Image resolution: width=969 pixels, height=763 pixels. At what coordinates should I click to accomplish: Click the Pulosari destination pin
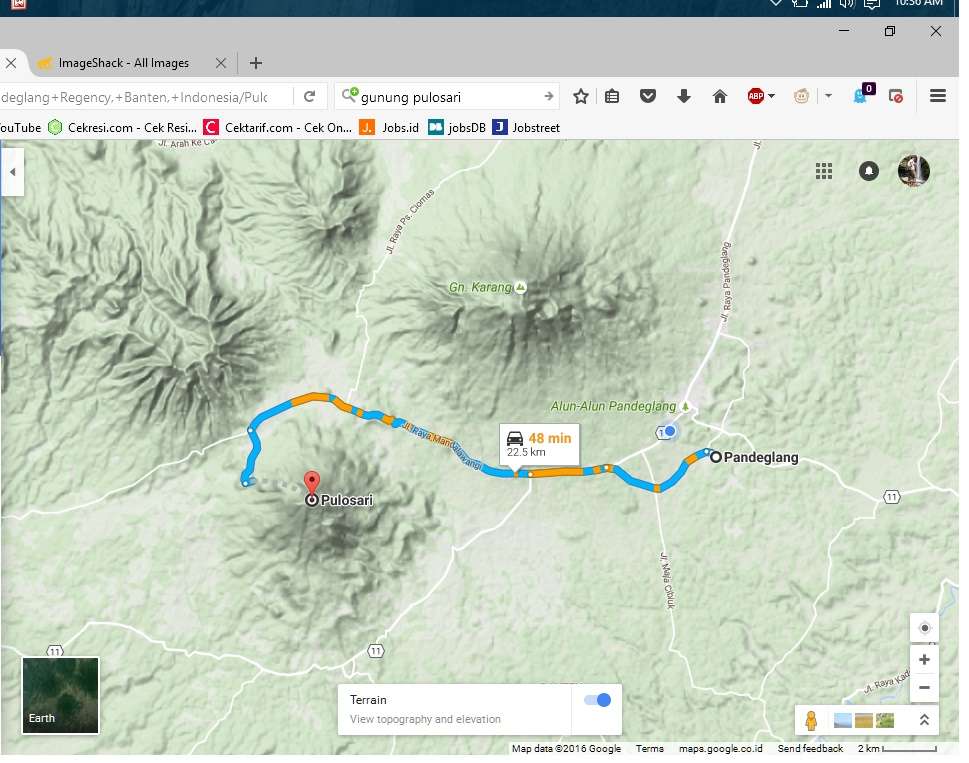pyautogui.click(x=311, y=482)
